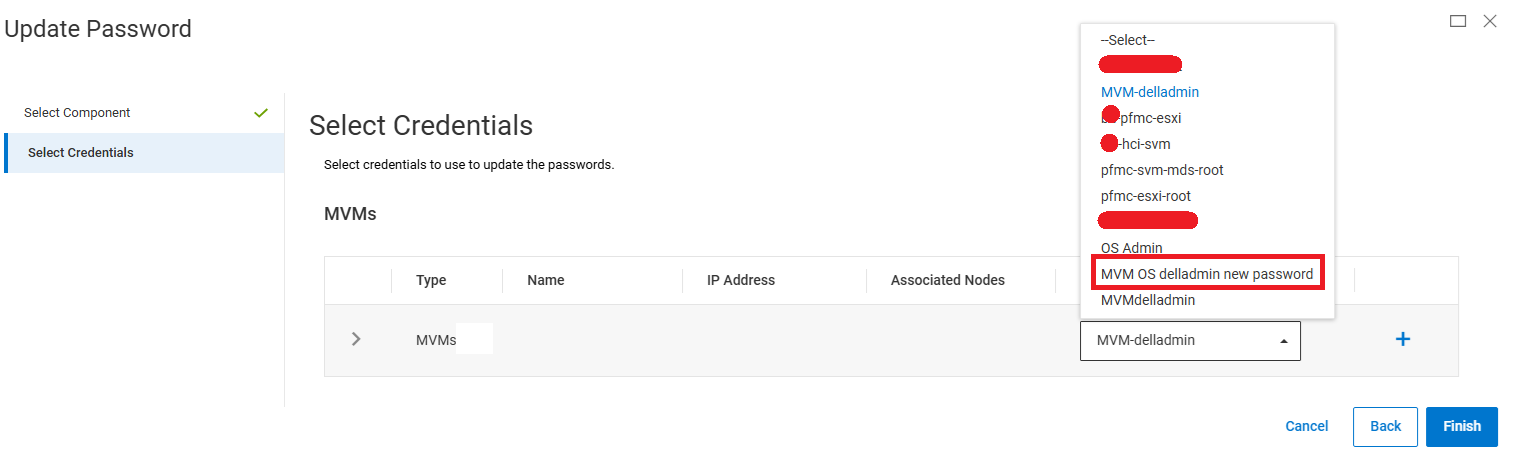The image size is (1515, 468).
Task: Select MVM OS delladmin new password
Action: pos(1206,273)
